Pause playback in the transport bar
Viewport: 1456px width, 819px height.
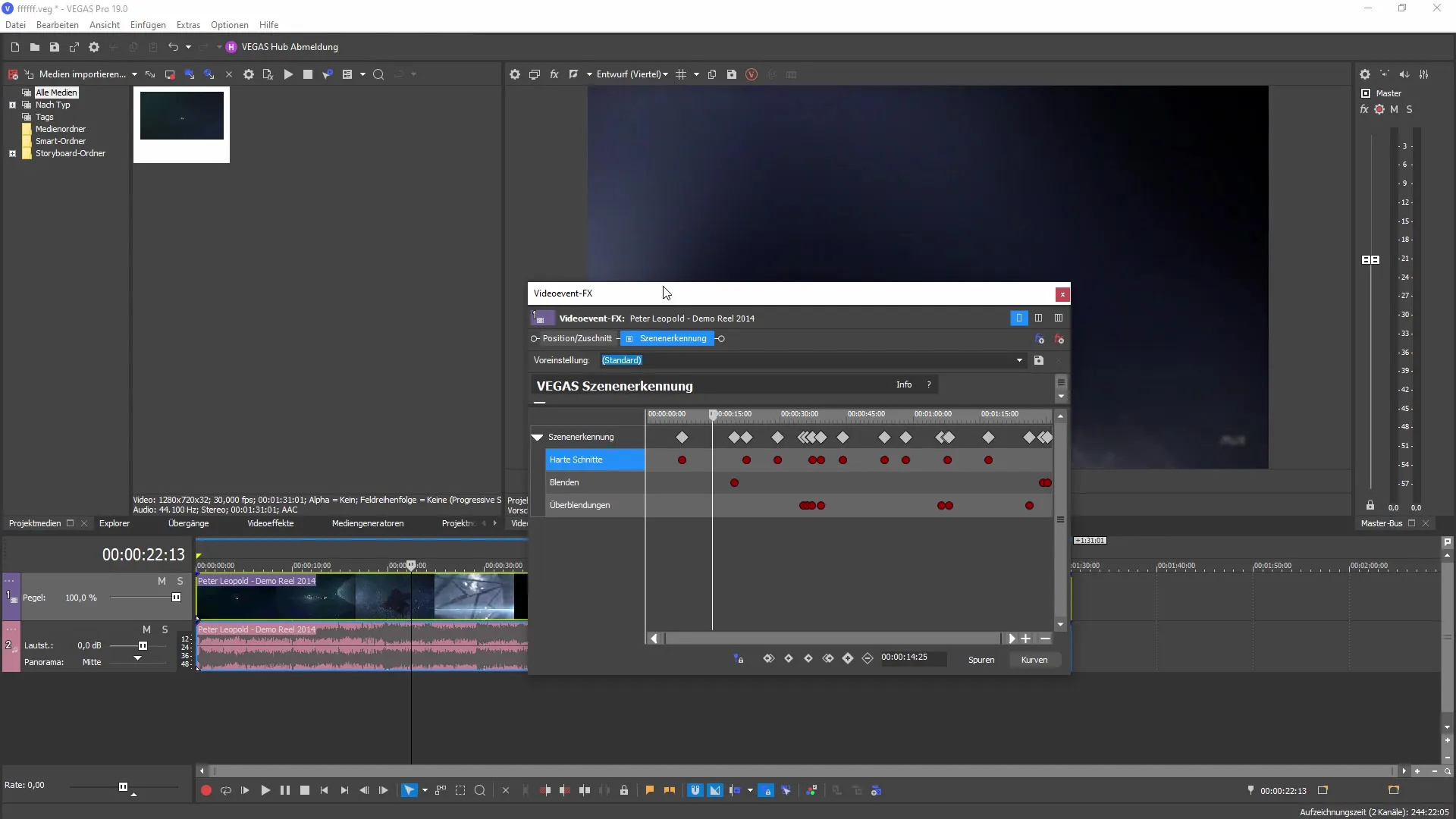point(284,790)
